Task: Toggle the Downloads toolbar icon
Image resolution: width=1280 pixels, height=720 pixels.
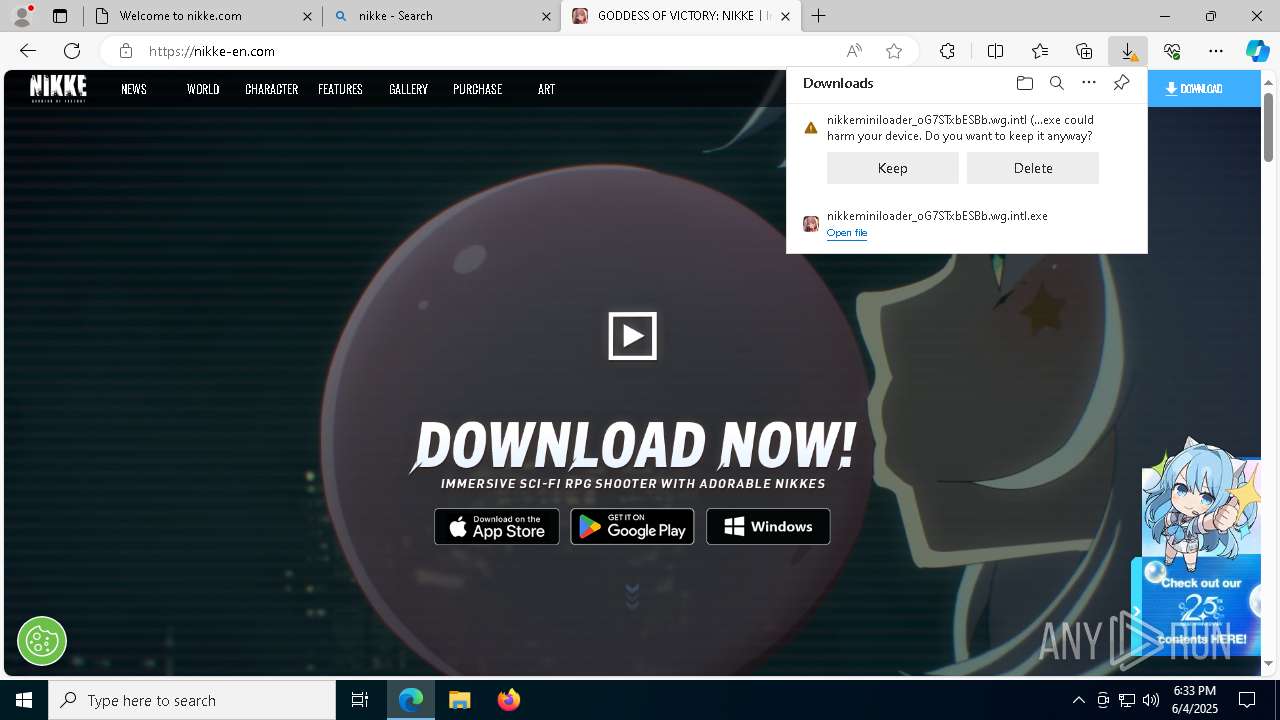Action: (1128, 51)
